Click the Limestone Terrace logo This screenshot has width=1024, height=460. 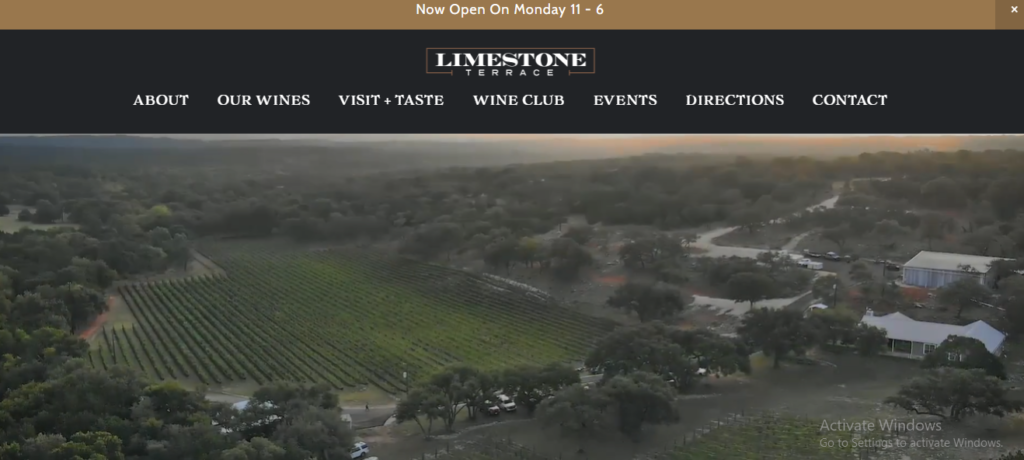tap(510, 62)
